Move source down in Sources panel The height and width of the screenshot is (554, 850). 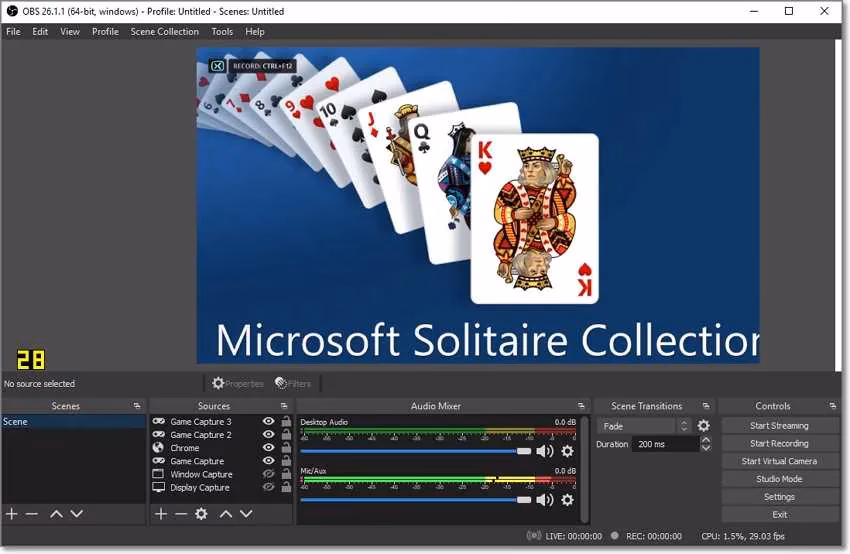tap(246, 513)
